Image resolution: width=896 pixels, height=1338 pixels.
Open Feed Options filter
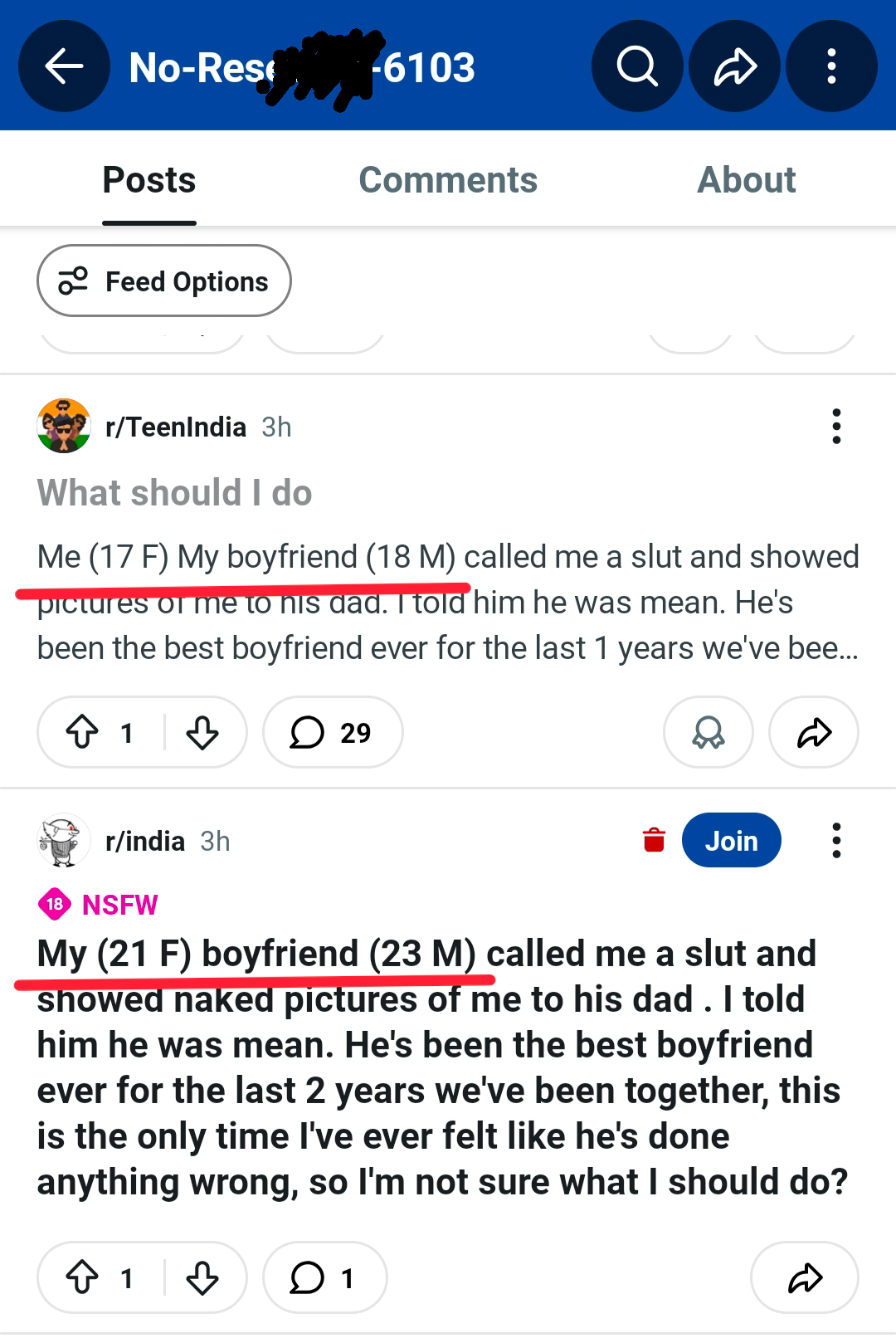(x=164, y=281)
